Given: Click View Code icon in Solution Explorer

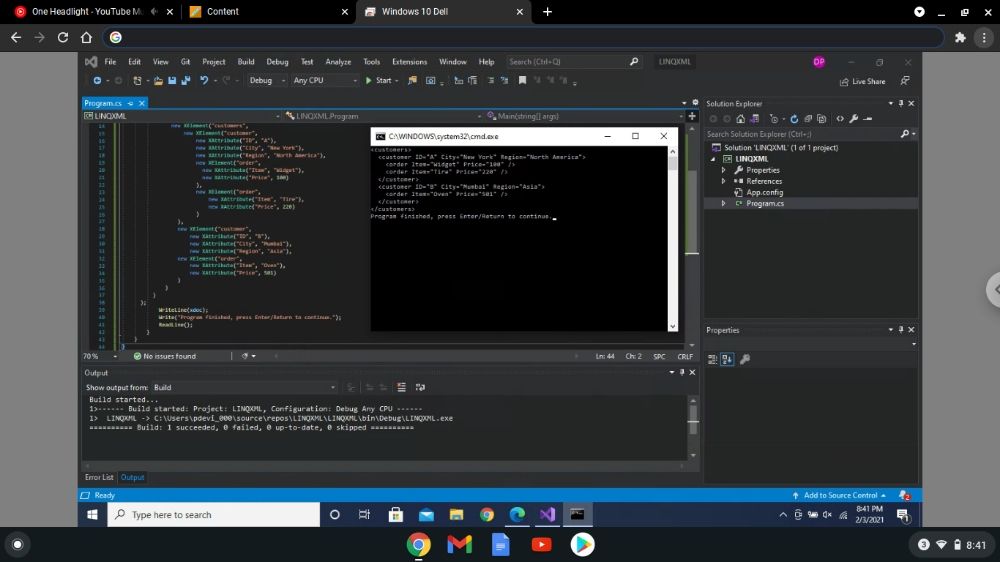Looking at the screenshot, I should (x=840, y=119).
